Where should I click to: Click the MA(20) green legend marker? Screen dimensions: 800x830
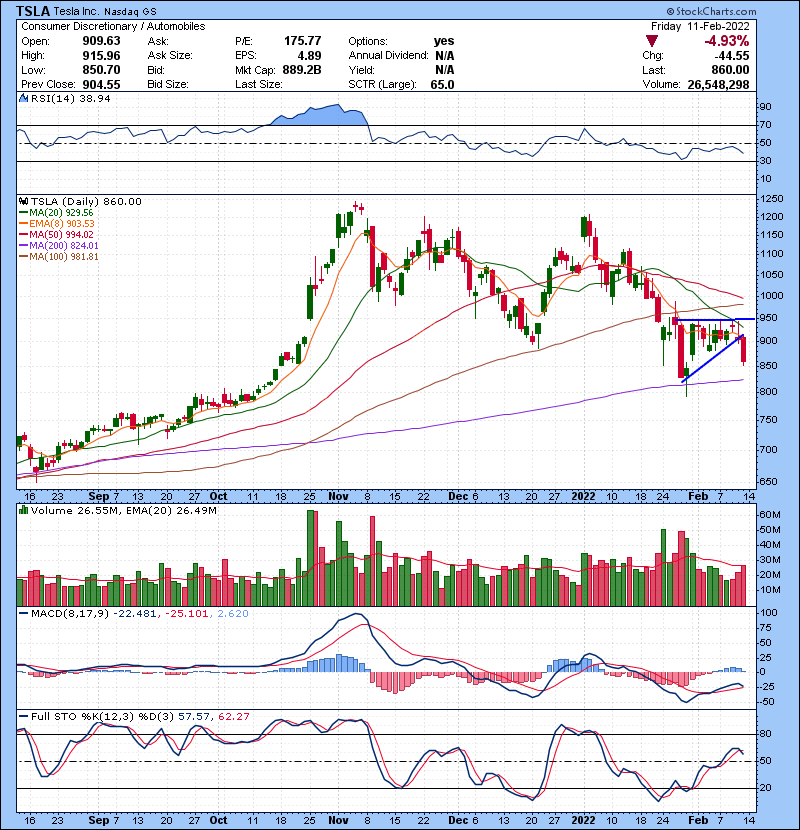[x=24, y=213]
